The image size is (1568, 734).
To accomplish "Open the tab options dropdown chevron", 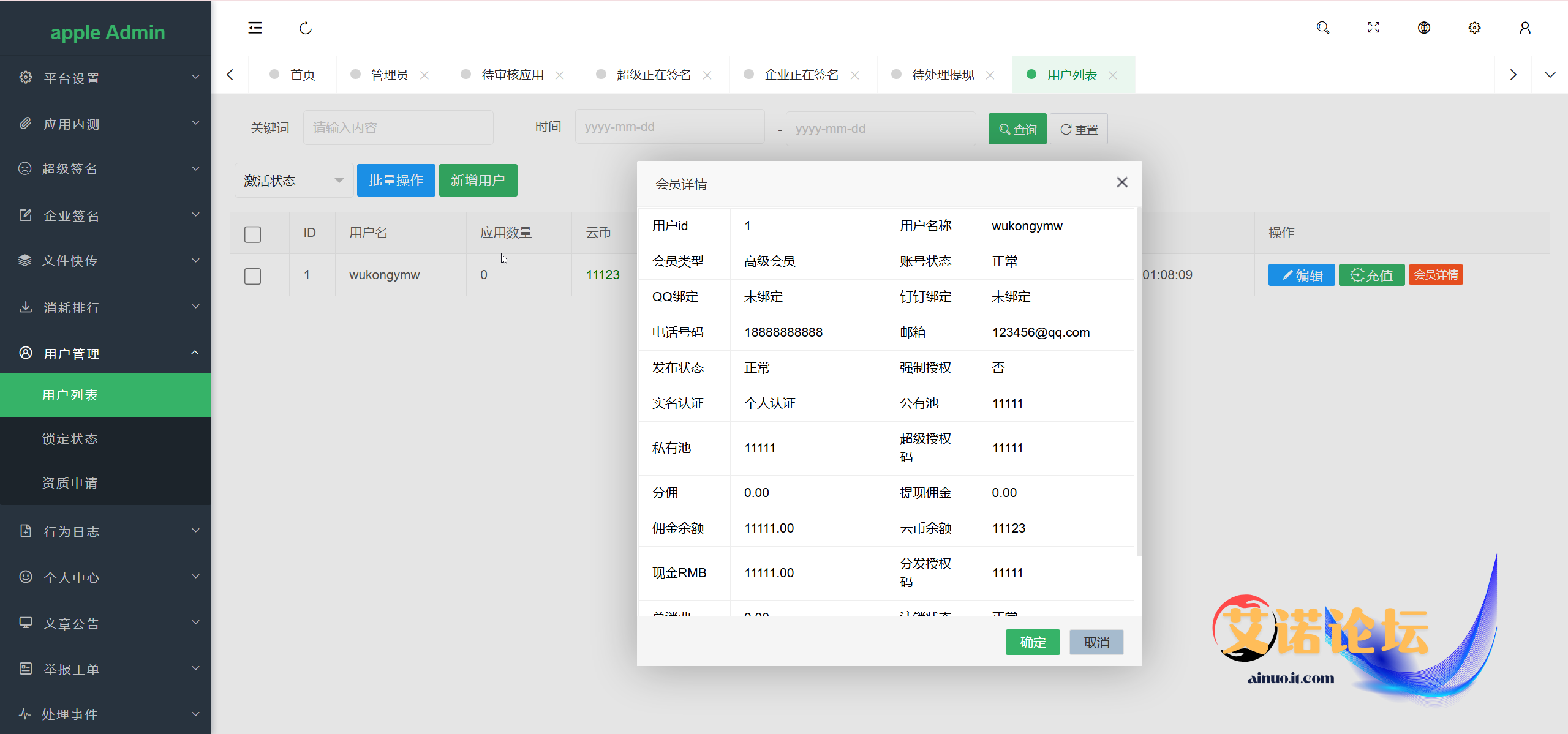I will pos(1550,75).
